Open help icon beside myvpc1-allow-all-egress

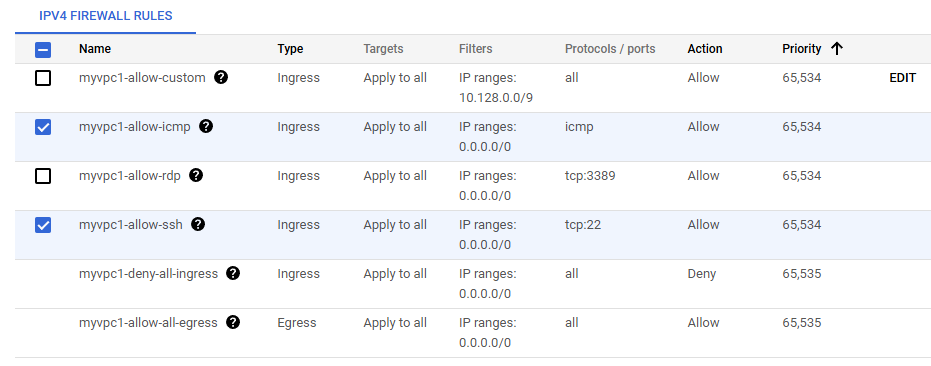[233, 322]
